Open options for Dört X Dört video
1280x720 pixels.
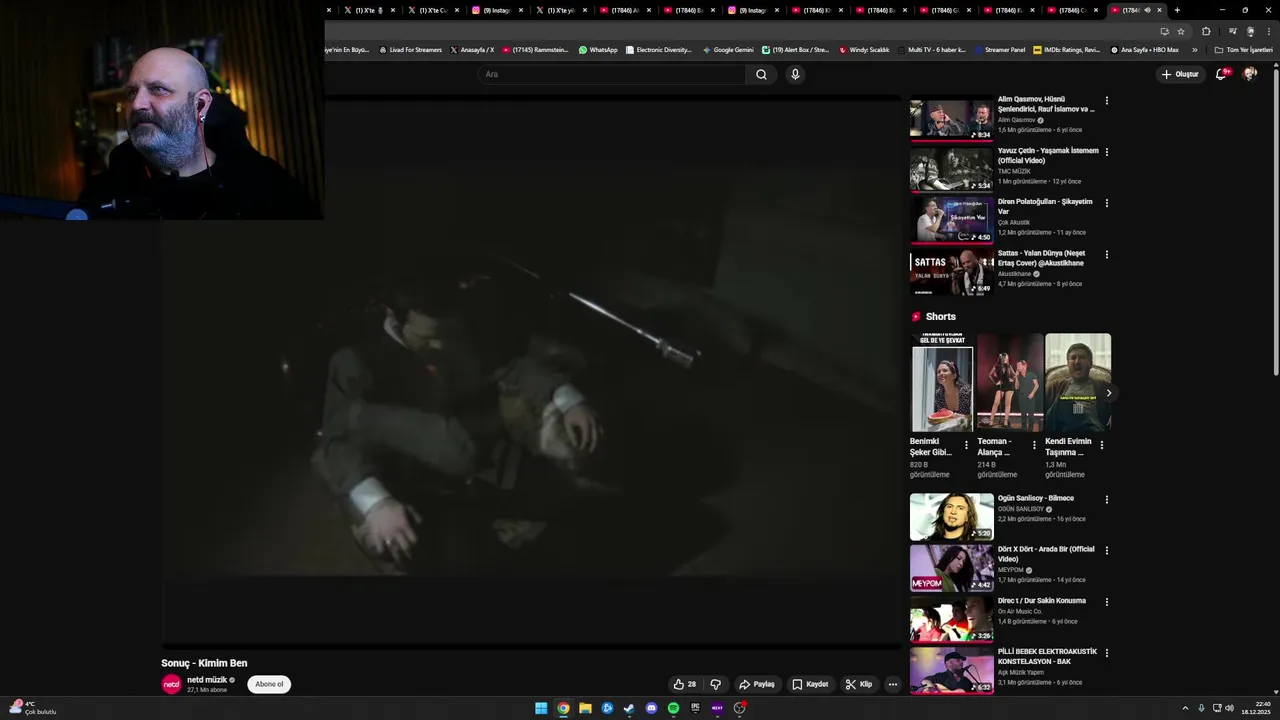[1106, 550]
